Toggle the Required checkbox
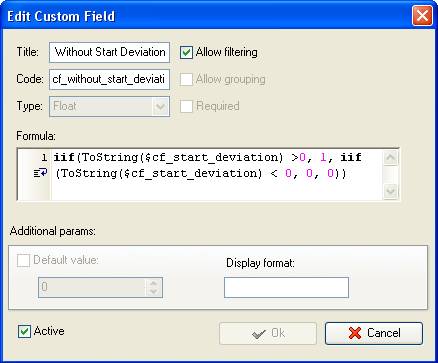This screenshot has height=363, width=438. click(186, 106)
